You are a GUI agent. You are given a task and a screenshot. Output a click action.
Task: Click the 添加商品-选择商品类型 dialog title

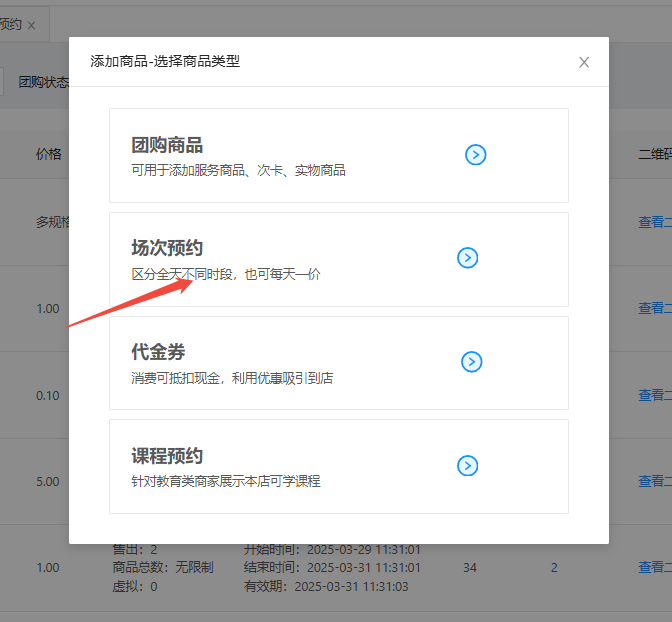click(x=165, y=61)
